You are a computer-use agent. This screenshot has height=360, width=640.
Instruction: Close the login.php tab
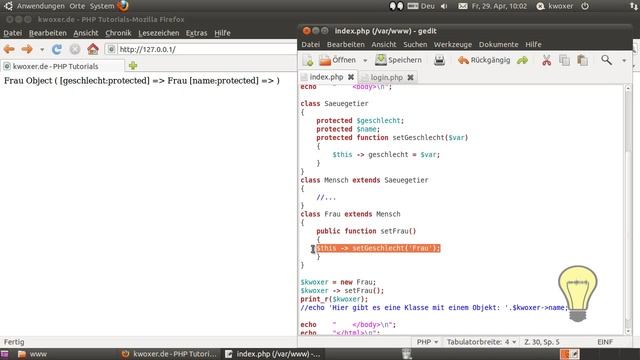tap(411, 77)
